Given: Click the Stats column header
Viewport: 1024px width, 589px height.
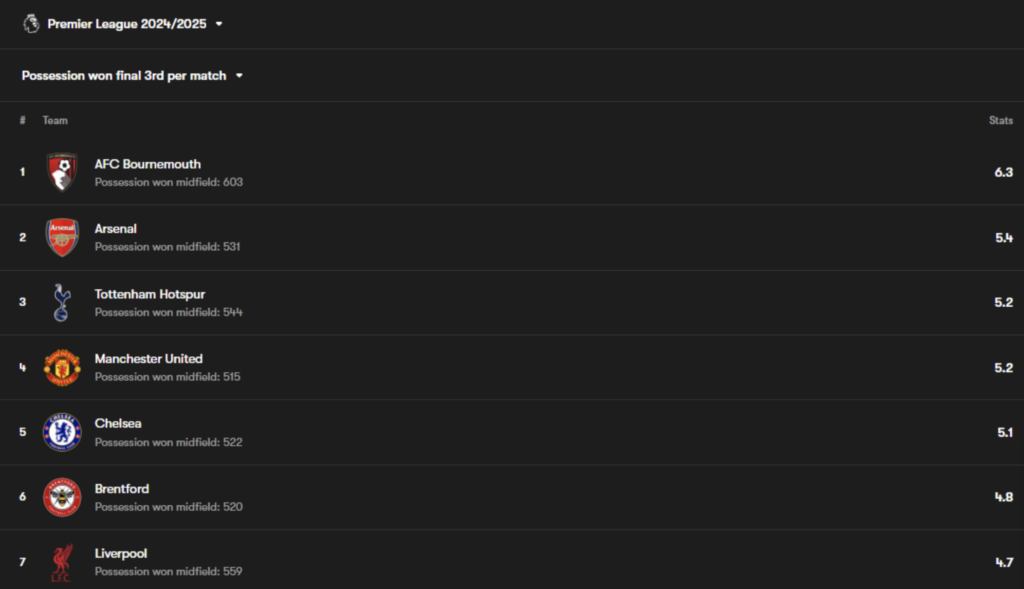Looking at the screenshot, I should coord(1000,120).
